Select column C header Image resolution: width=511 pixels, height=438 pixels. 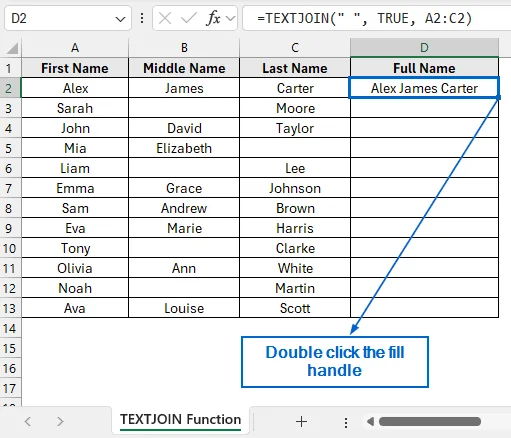point(295,48)
